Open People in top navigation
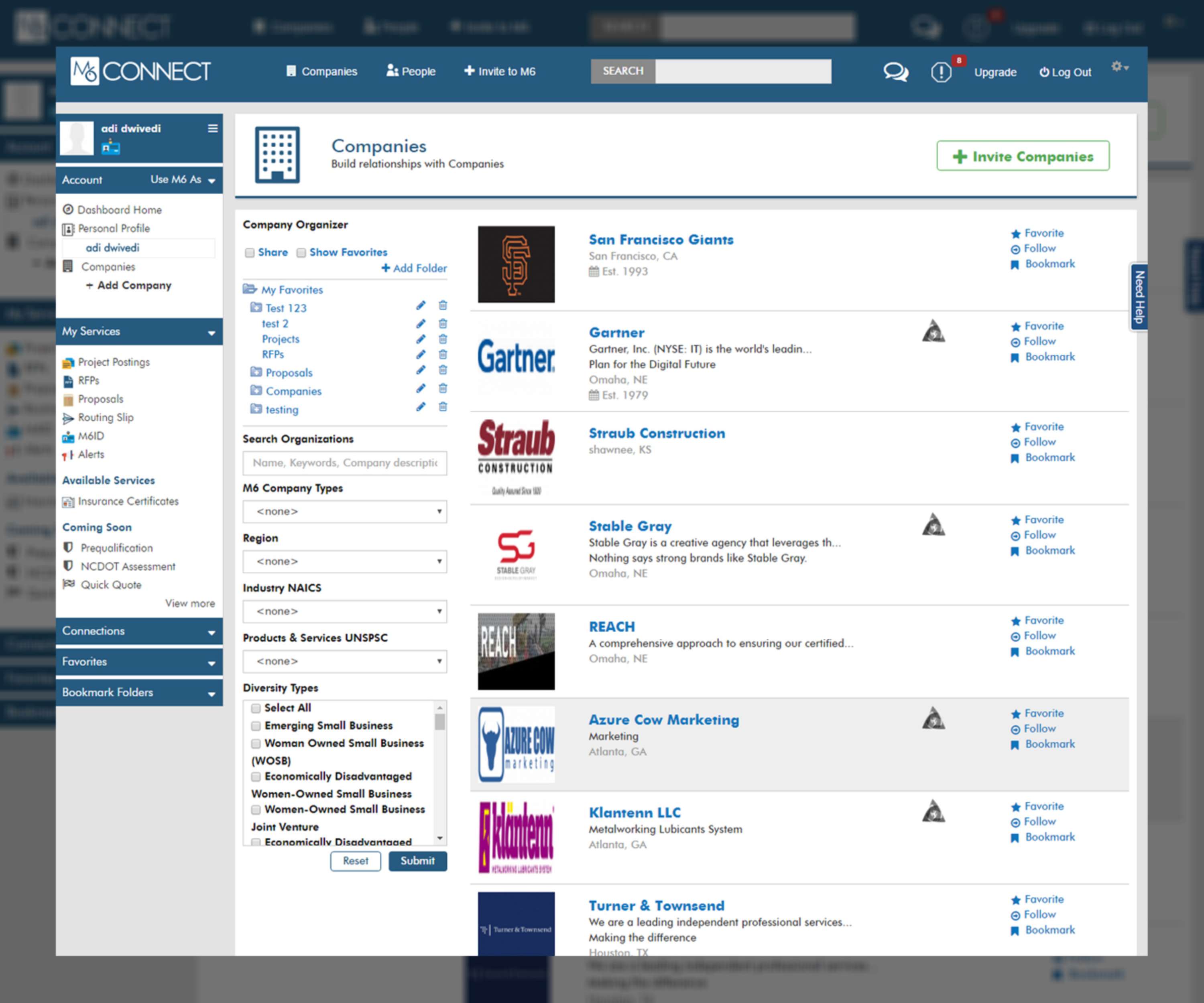The width and height of the screenshot is (1204, 1003). coord(411,71)
